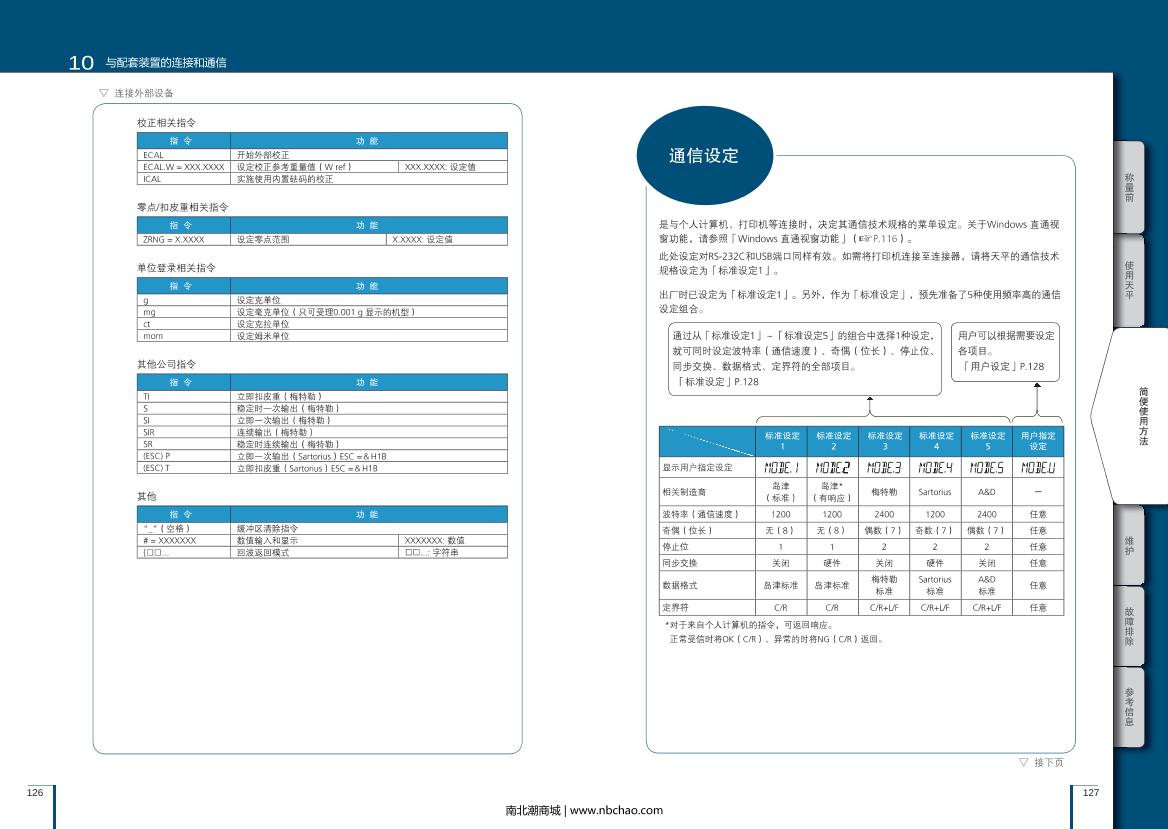
Task: Click the MODE.U user setting icon
Action: (1038, 467)
